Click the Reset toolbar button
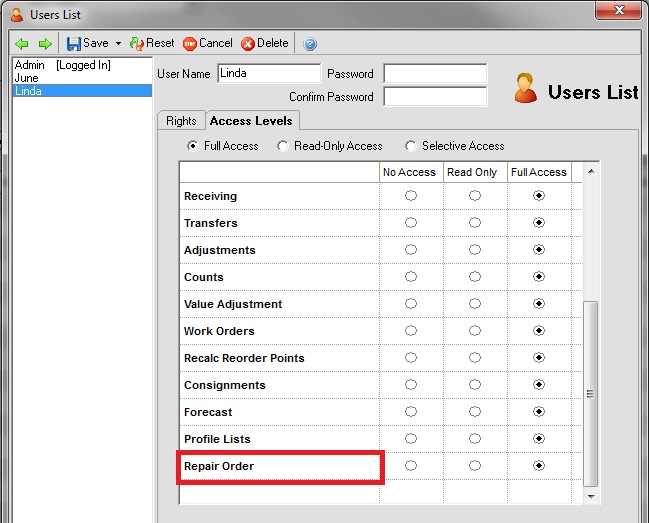The height and width of the screenshot is (523, 649). (152, 44)
